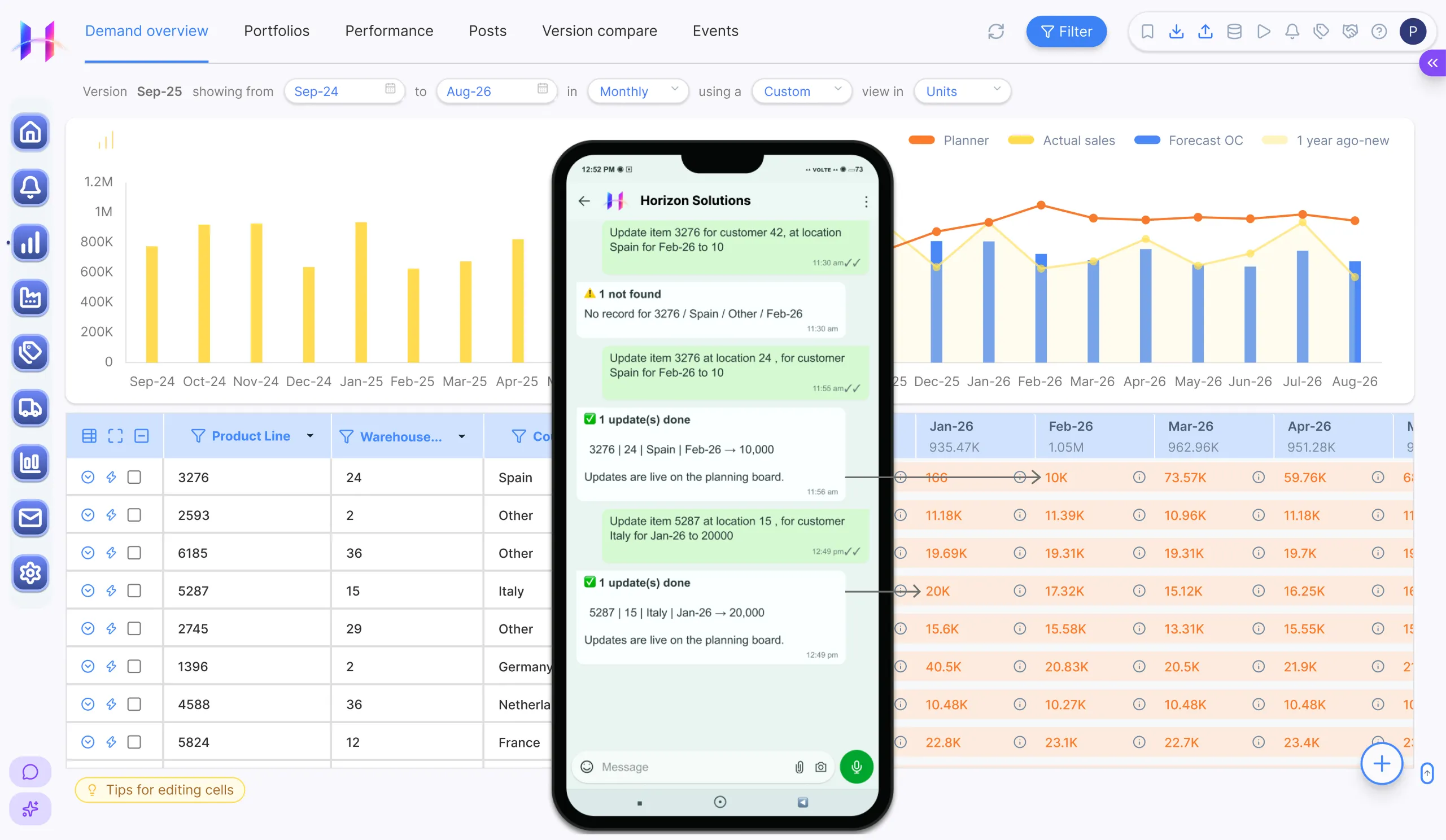The height and width of the screenshot is (840, 1446).
Task: Click the bookmark toolbar icon
Action: point(1148,32)
